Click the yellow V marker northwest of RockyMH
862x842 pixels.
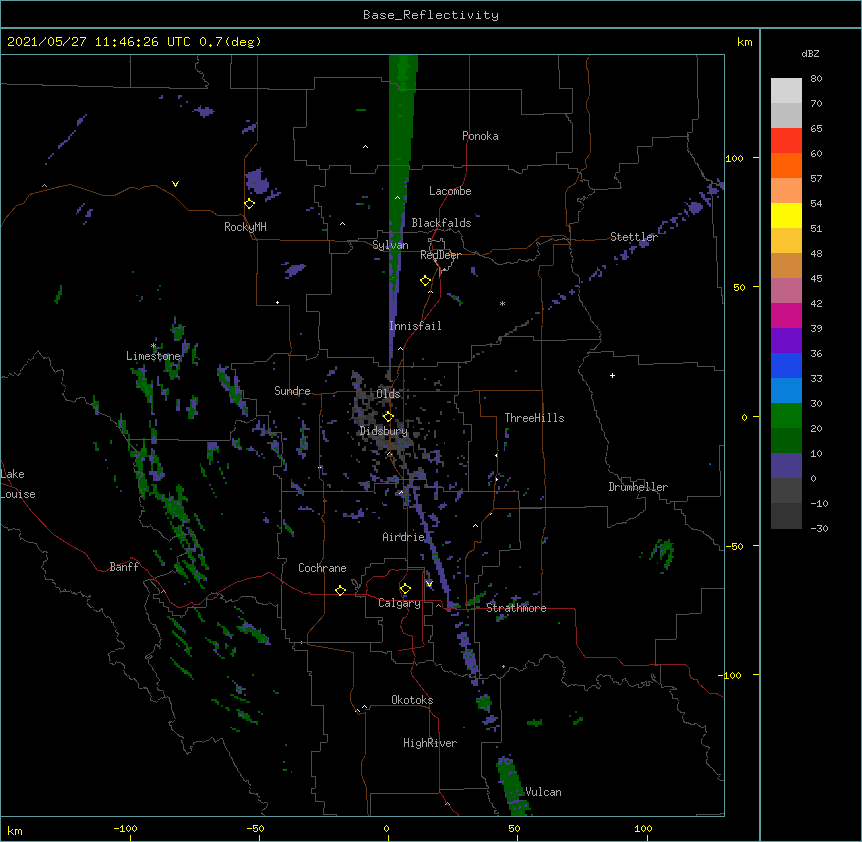(x=175, y=184)
